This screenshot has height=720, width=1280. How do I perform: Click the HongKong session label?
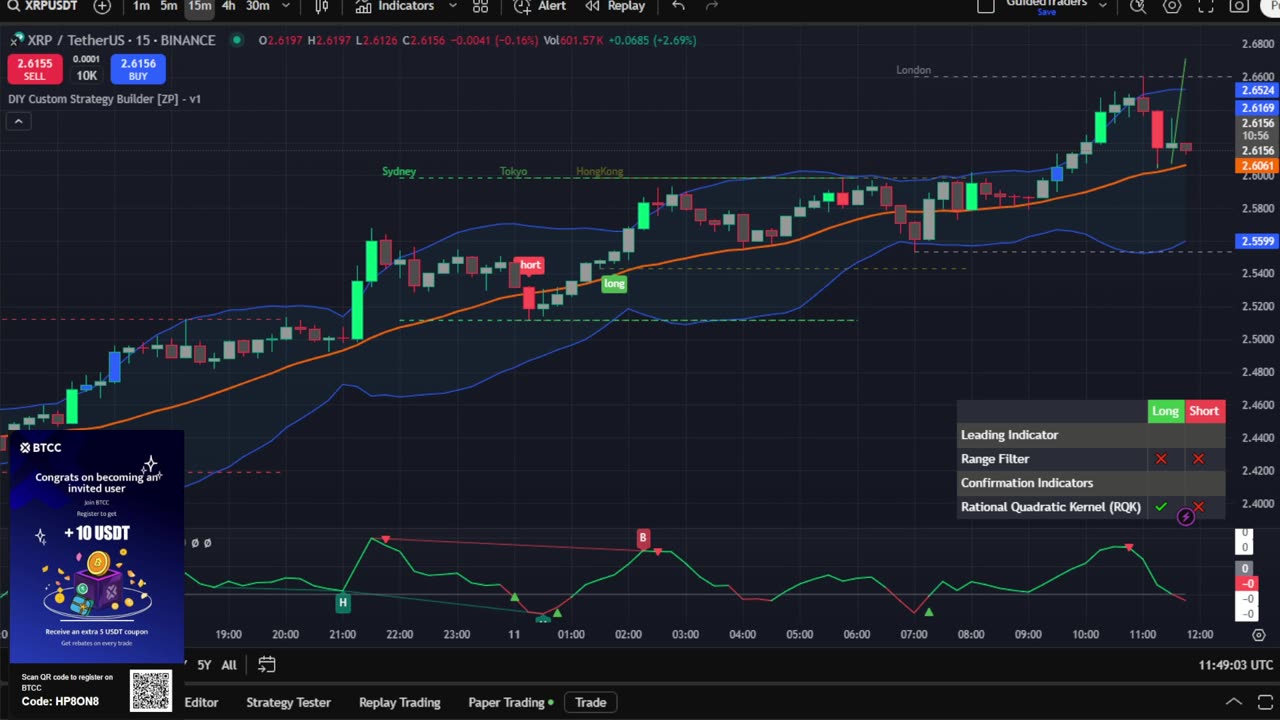click(x=599, y=171)
